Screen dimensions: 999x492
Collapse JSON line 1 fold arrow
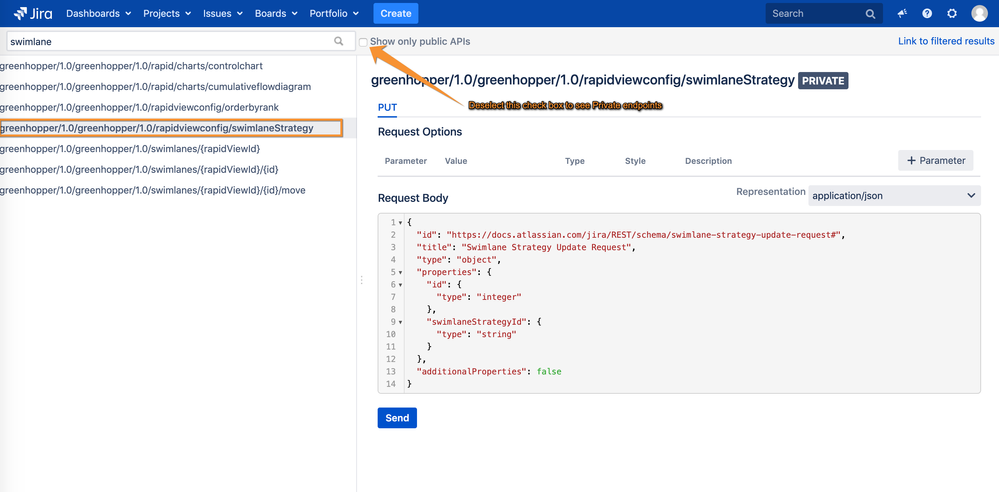[x=400, y=222]
